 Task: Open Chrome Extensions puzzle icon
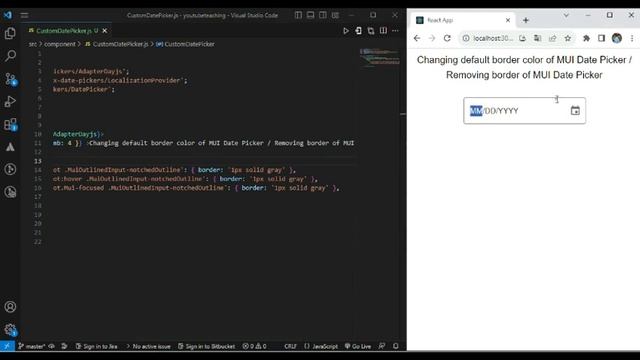point(586,38)
